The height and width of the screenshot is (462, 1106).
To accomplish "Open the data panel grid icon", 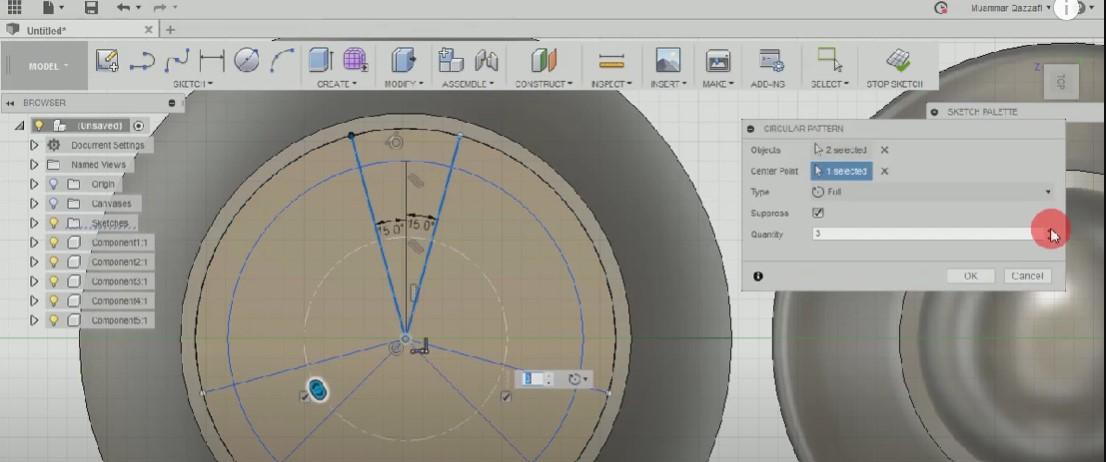I will click(15, 7).
